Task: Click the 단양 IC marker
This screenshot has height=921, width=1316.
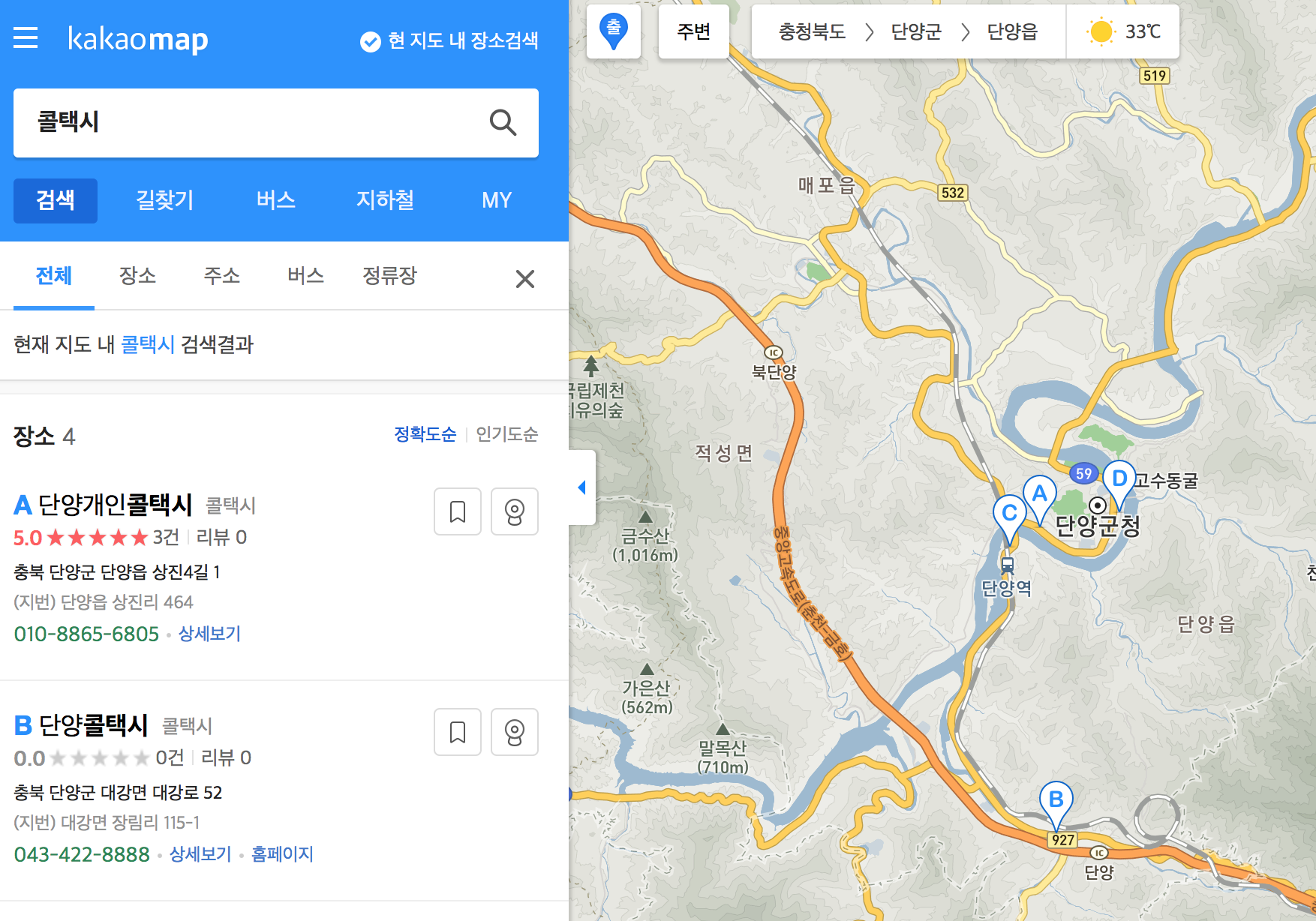Action: click(x=1098, y=853)
